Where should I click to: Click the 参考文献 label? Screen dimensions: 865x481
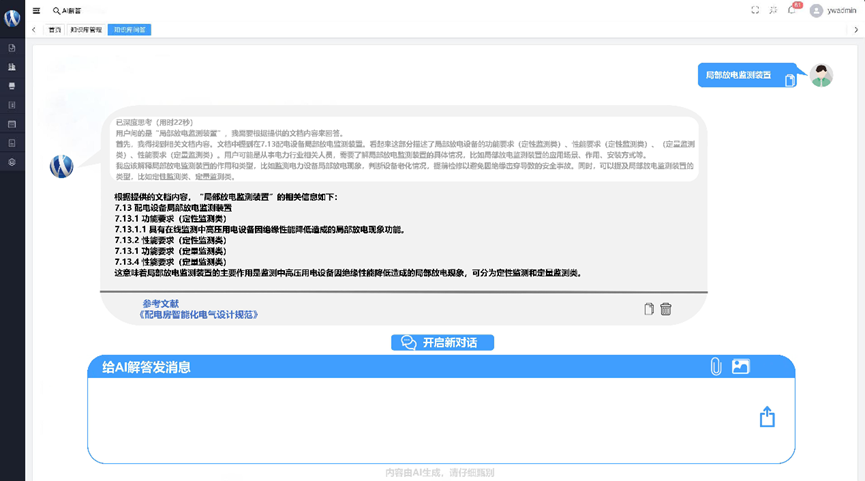[x=161, y=303]
